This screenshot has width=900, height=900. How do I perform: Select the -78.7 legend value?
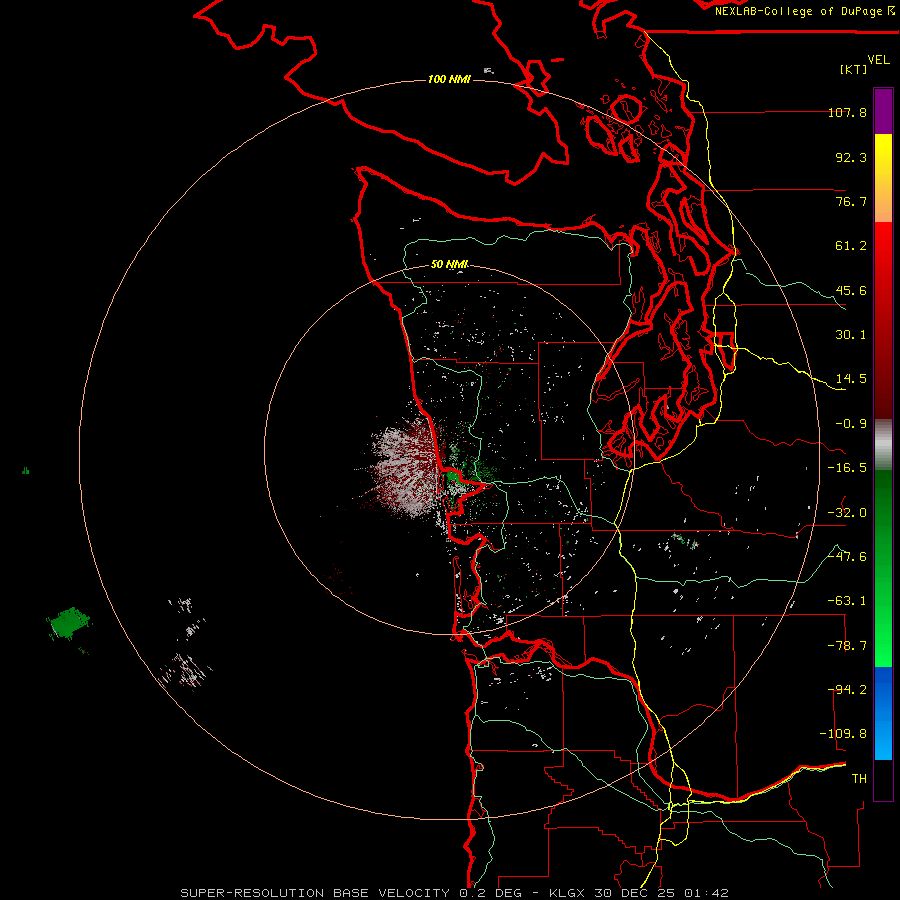[847, 646]
